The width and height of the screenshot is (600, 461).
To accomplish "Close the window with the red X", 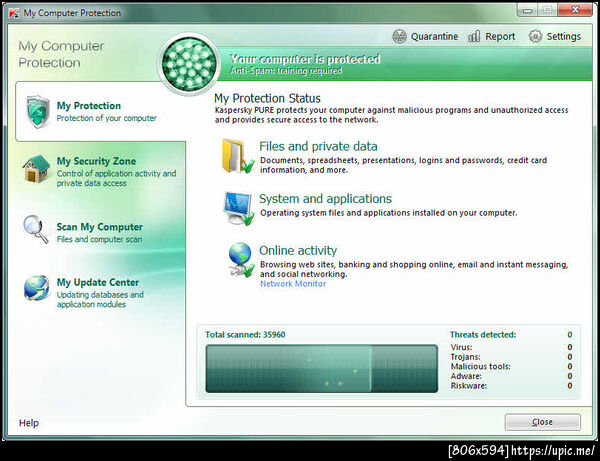I will (575, 10).
